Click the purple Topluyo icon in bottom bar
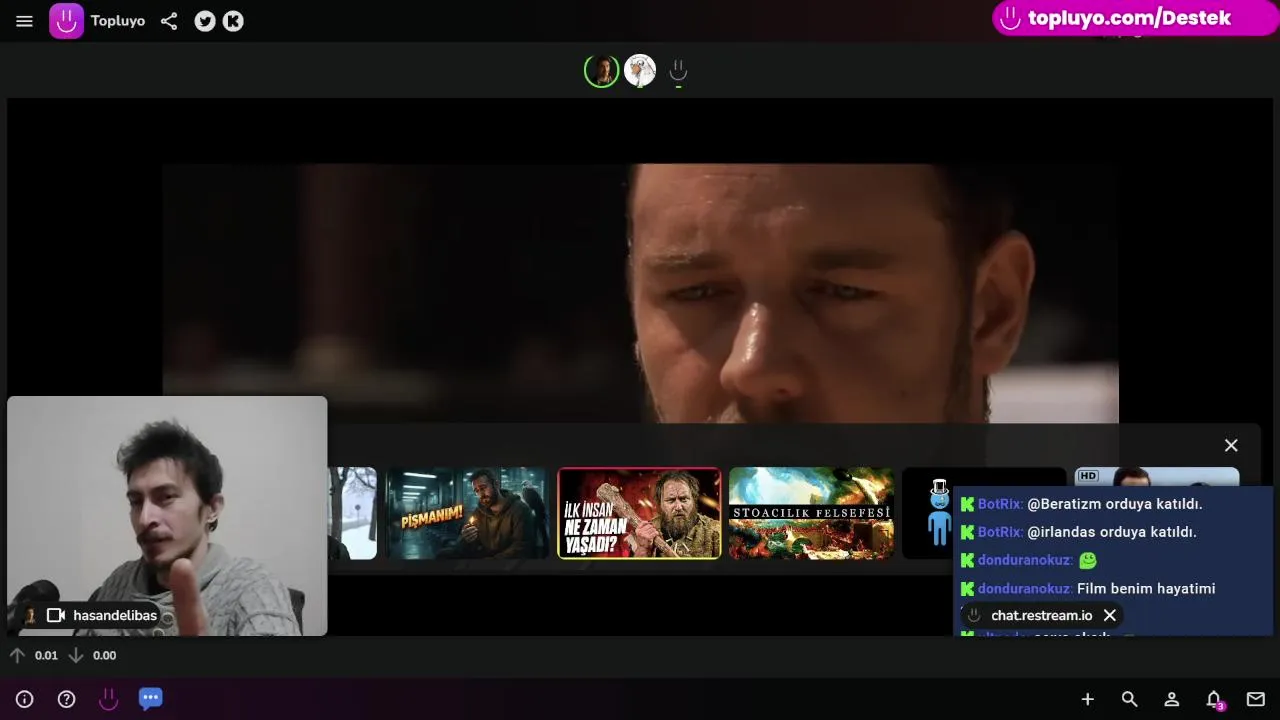 108,699
